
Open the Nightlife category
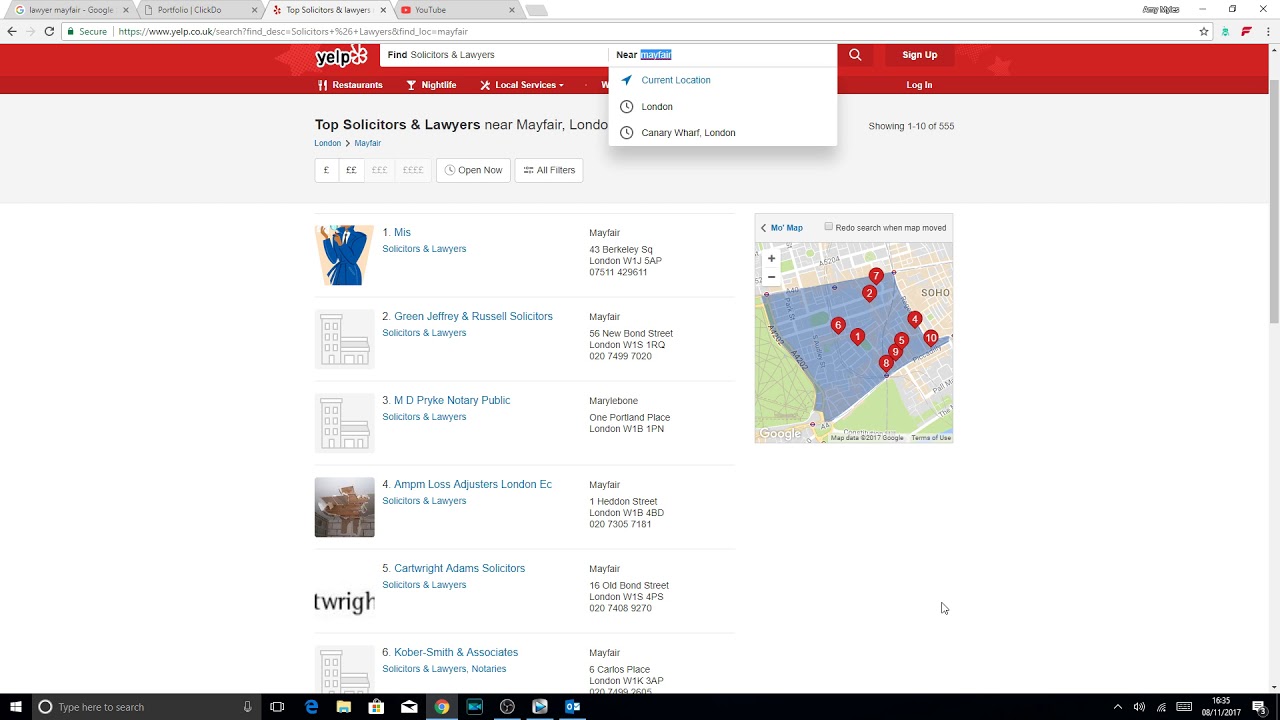[x=431, y=85]
